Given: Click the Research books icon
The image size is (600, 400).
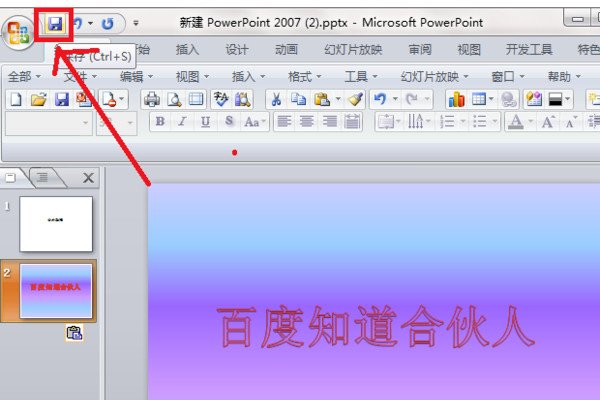Looking at the screenshot, I should [x=243, y=100].
